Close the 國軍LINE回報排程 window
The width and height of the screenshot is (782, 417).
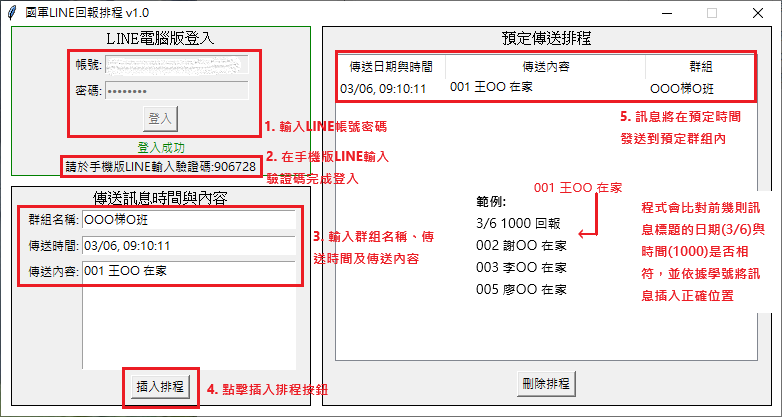coord(758,13)
